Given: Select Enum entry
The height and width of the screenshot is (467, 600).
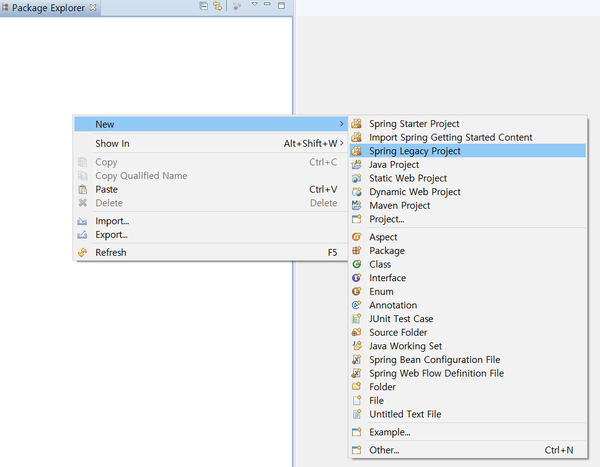Looking at the screenshot, I should 468,291.
